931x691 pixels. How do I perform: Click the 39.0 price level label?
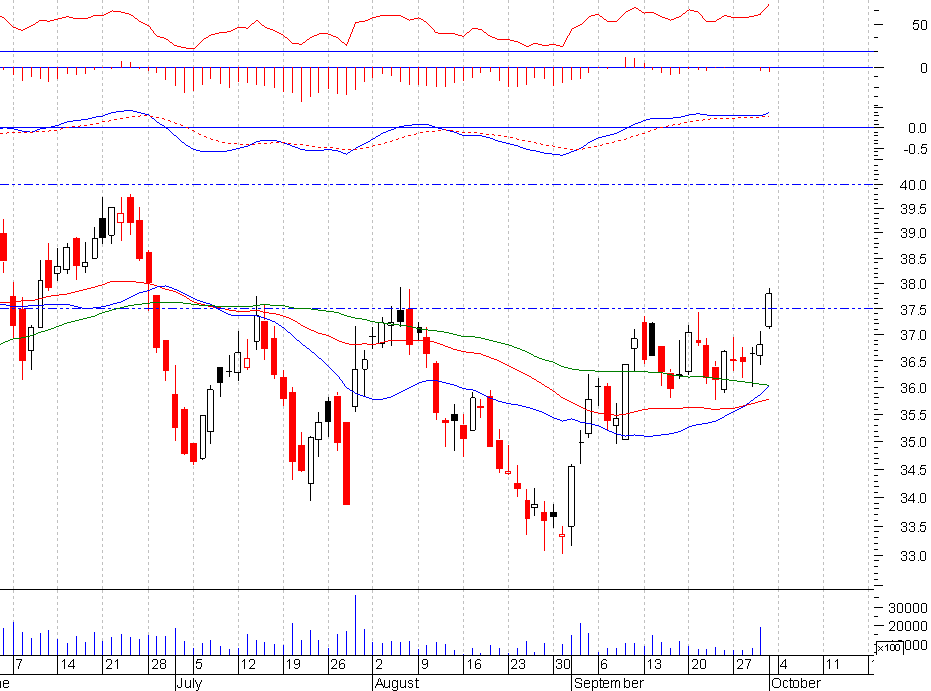click(x=913, y=233)
